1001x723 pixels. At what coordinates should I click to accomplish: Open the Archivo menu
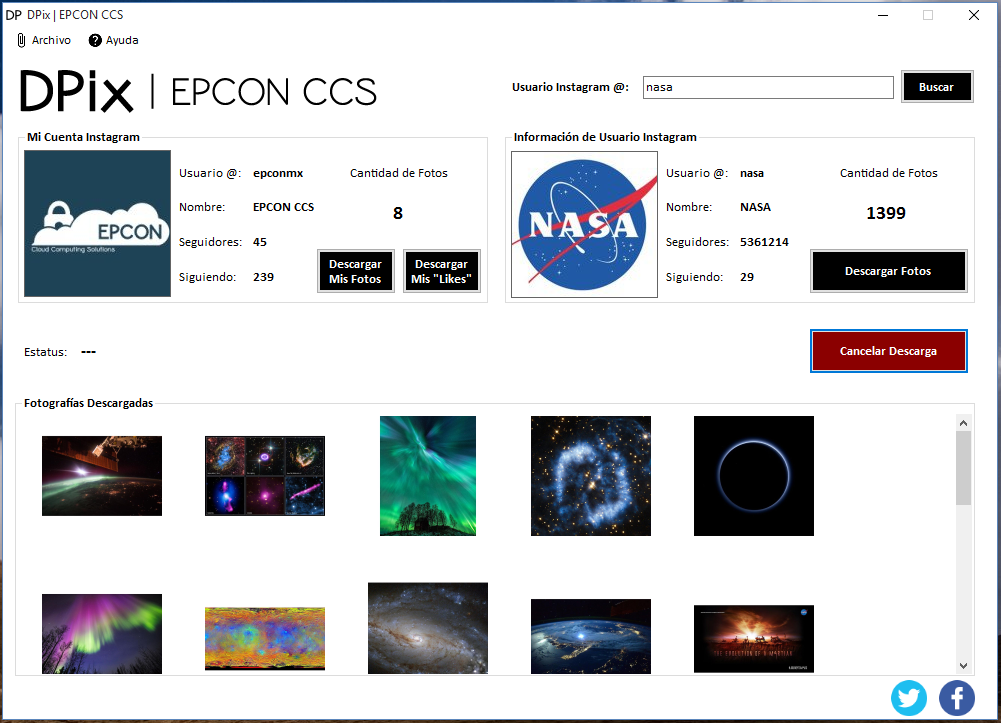point(43,40)
